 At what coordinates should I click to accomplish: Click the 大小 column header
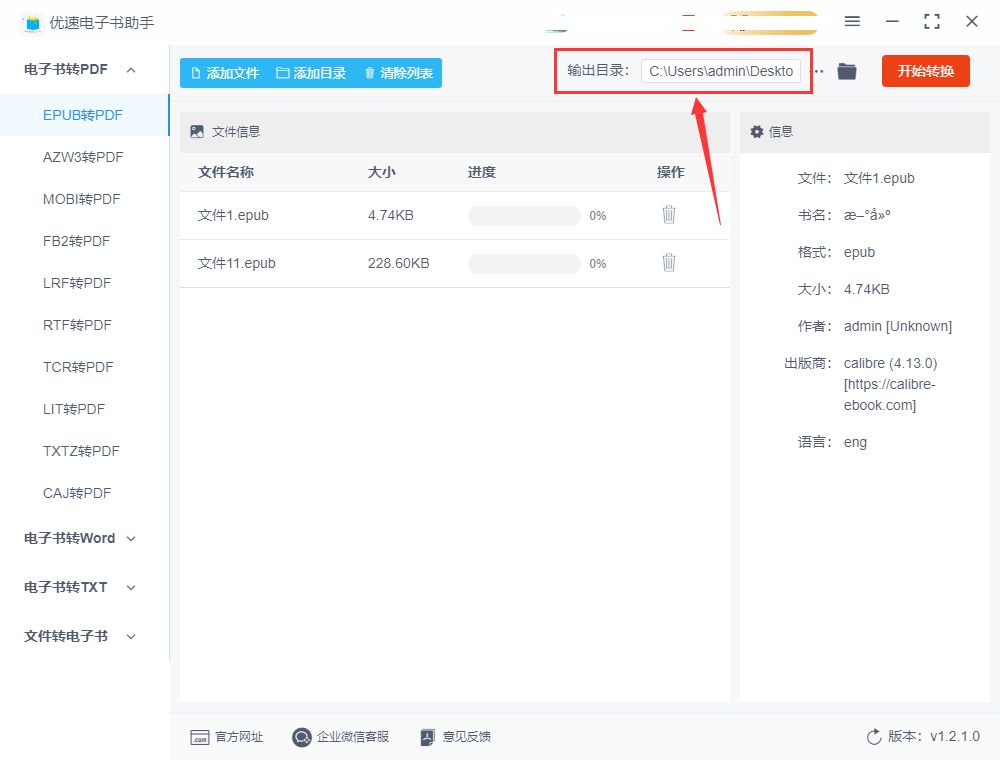[x=381, y=172]
